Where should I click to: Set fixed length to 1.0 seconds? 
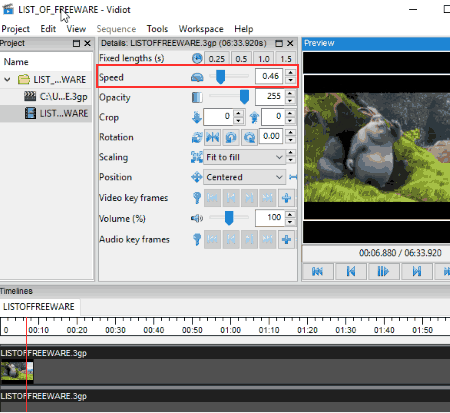(x=264, y=59)
